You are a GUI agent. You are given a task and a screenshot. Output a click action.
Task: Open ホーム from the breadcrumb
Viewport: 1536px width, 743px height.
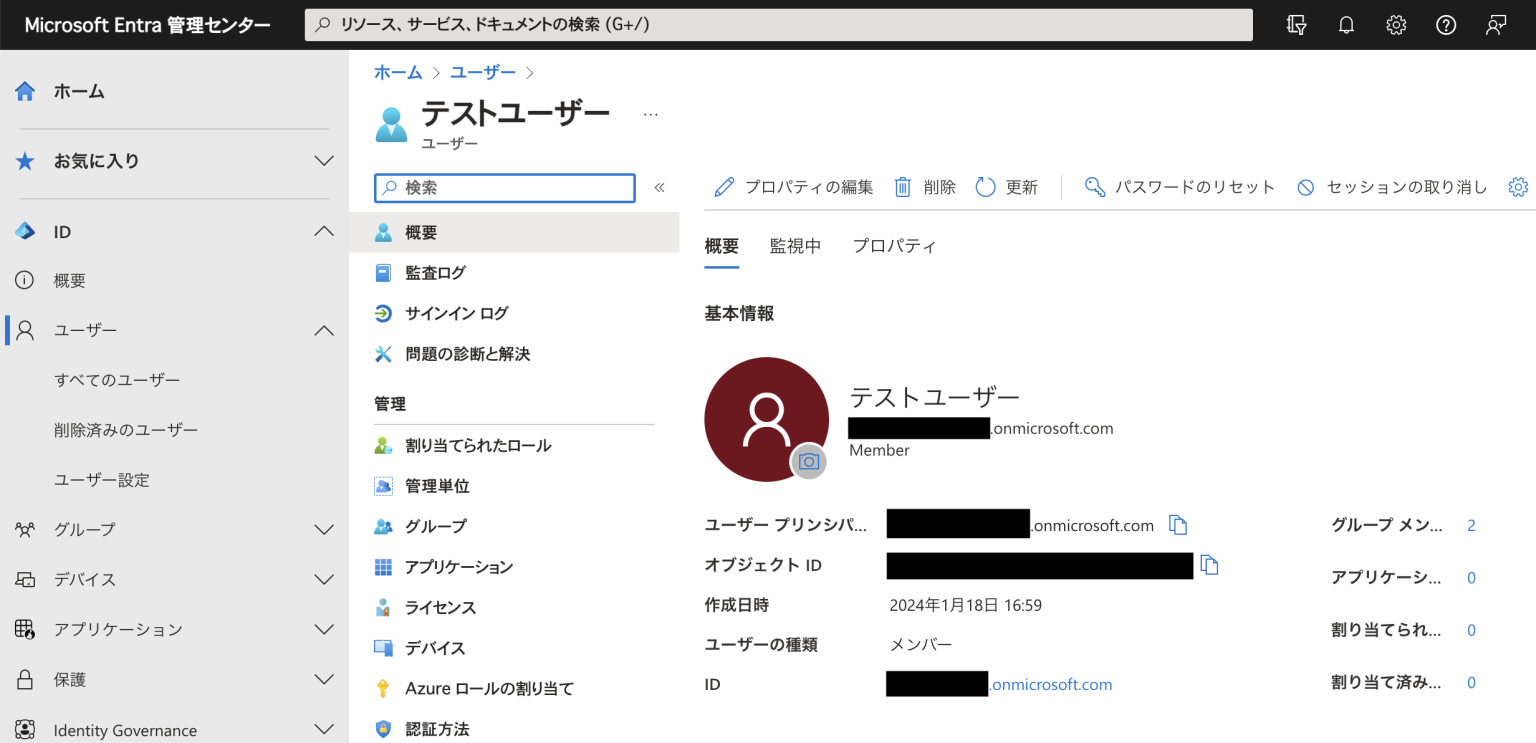tap(397, 72)
